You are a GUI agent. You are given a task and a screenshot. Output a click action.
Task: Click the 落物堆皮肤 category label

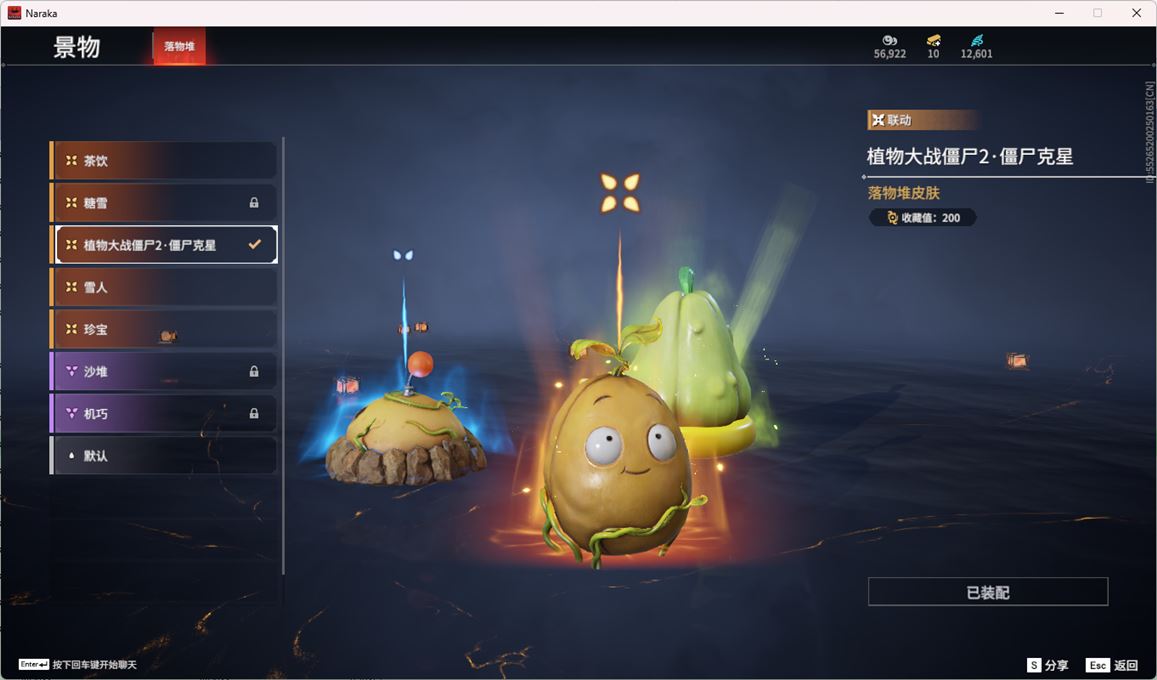point(904,192)
